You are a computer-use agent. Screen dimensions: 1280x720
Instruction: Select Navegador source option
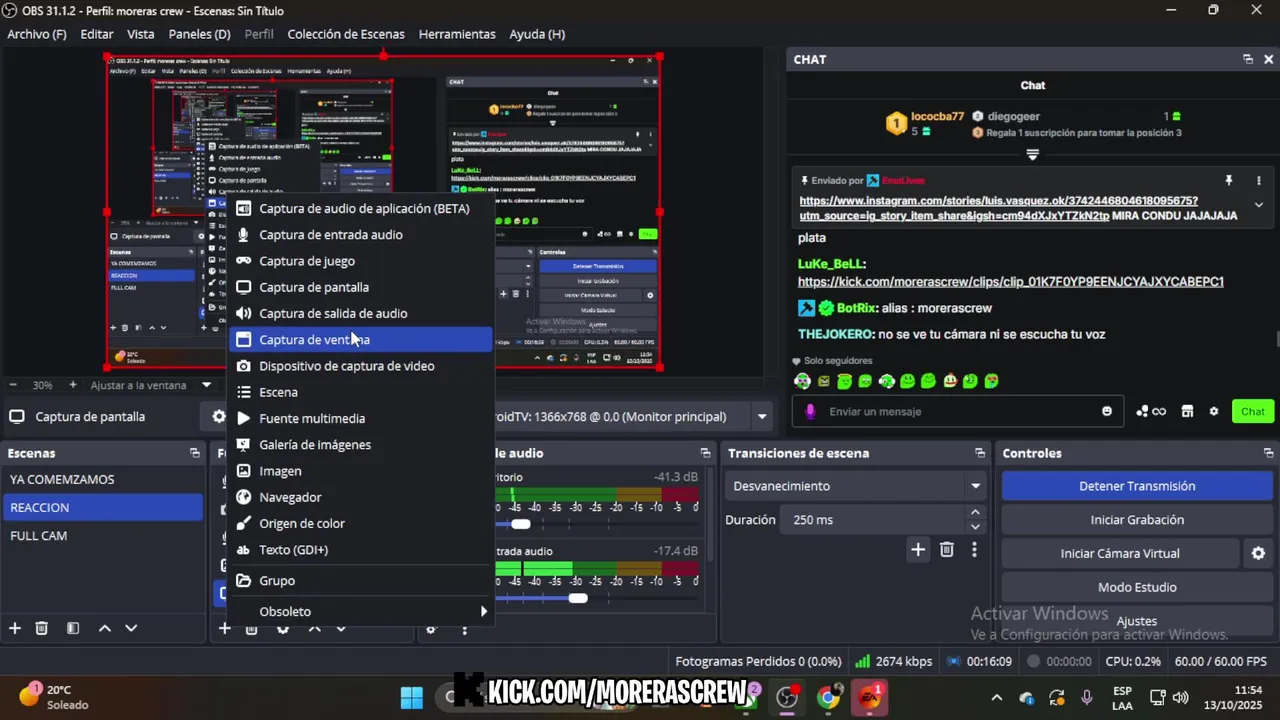360,497
